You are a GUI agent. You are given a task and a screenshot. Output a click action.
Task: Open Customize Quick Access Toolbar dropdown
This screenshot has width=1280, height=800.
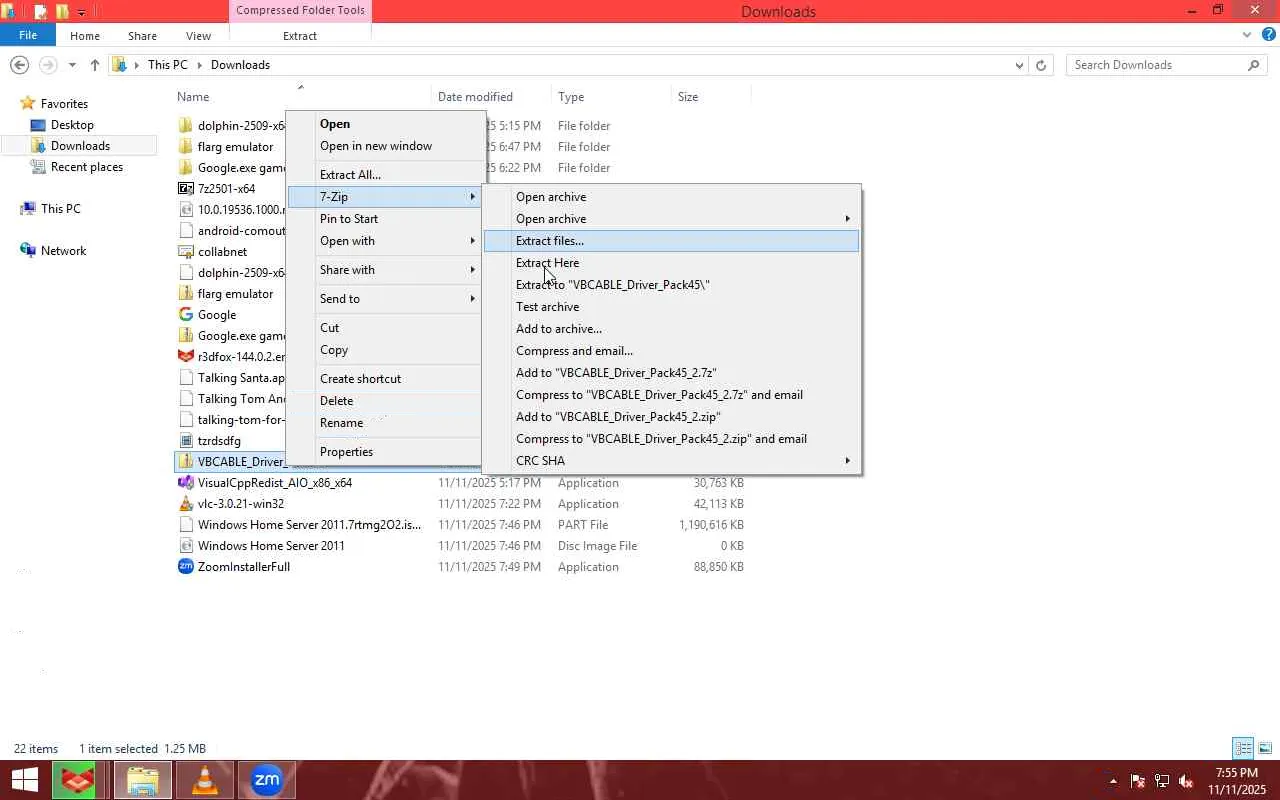[81, 12]
